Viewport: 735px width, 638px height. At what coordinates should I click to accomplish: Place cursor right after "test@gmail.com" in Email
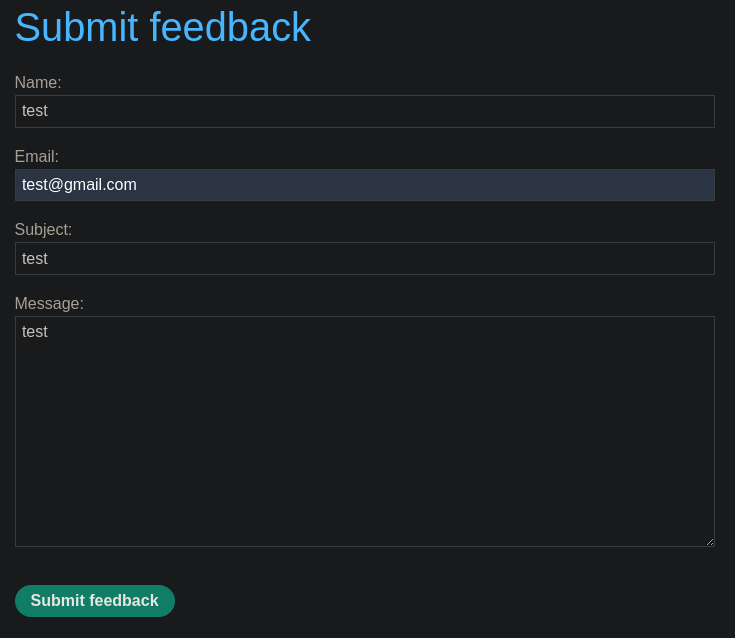pos(138,185)
